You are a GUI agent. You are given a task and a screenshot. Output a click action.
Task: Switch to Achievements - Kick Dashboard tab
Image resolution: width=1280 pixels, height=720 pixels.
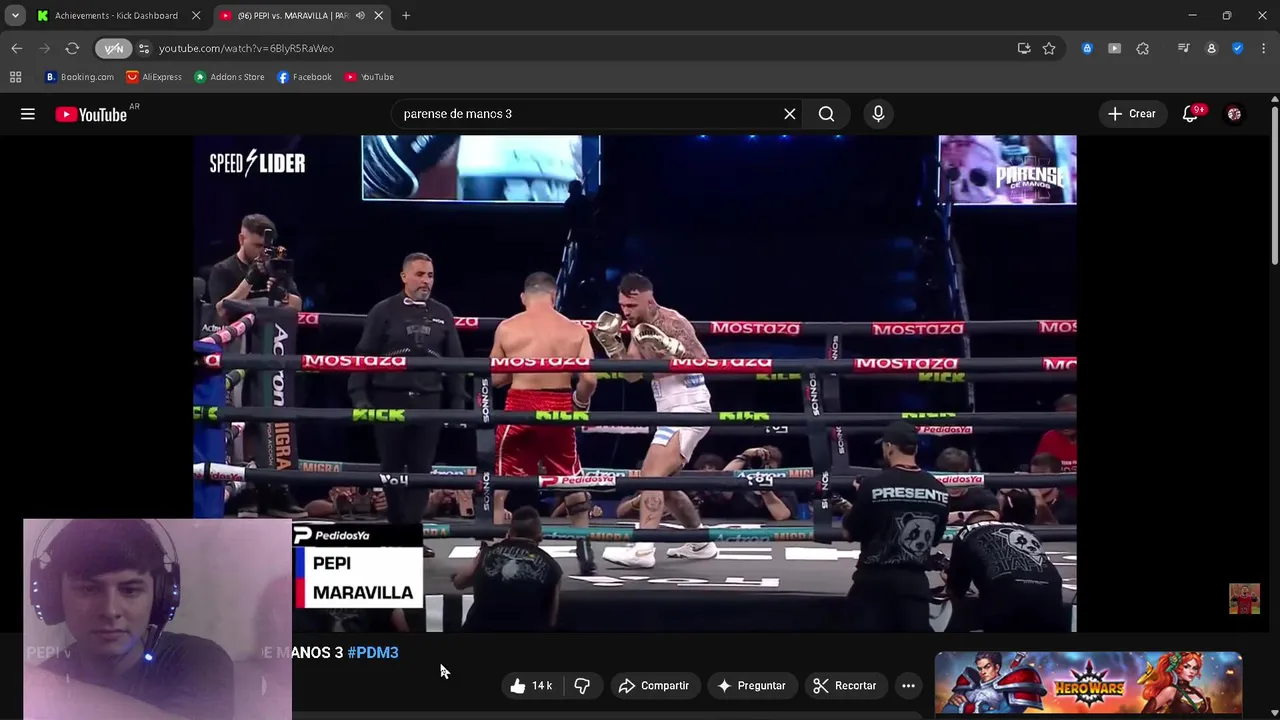tap(117, 16)
